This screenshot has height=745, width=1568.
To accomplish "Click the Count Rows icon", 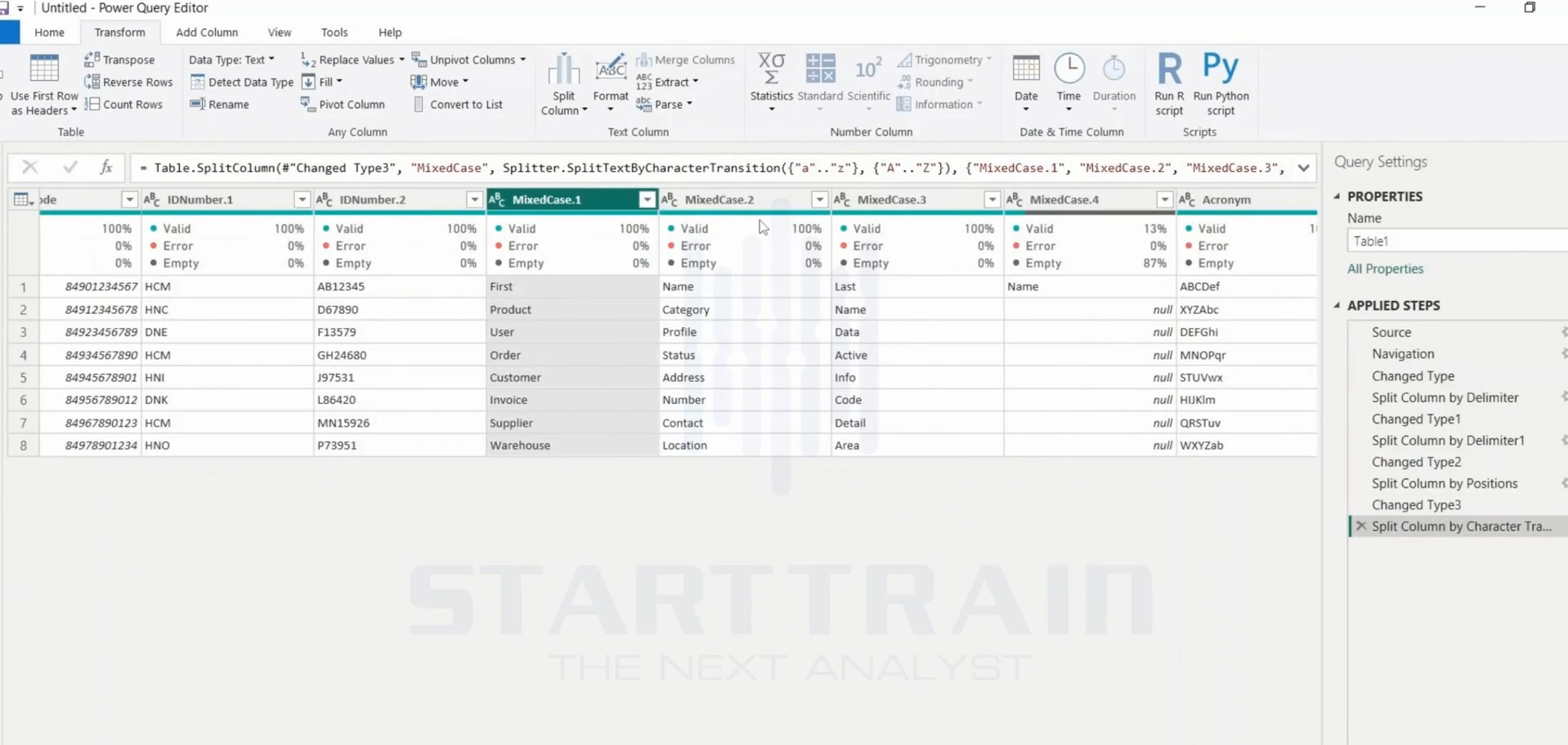I will (92, 104).
